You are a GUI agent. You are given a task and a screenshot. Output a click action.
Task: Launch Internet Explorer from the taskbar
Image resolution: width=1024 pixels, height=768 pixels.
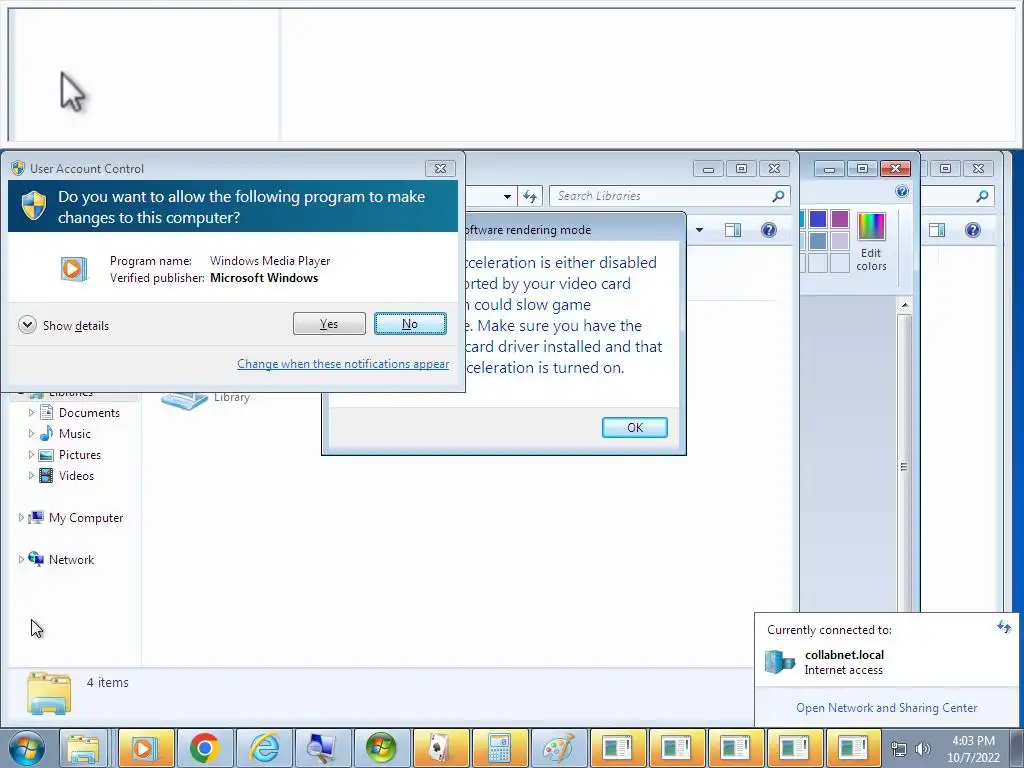(x=264, y=748)
